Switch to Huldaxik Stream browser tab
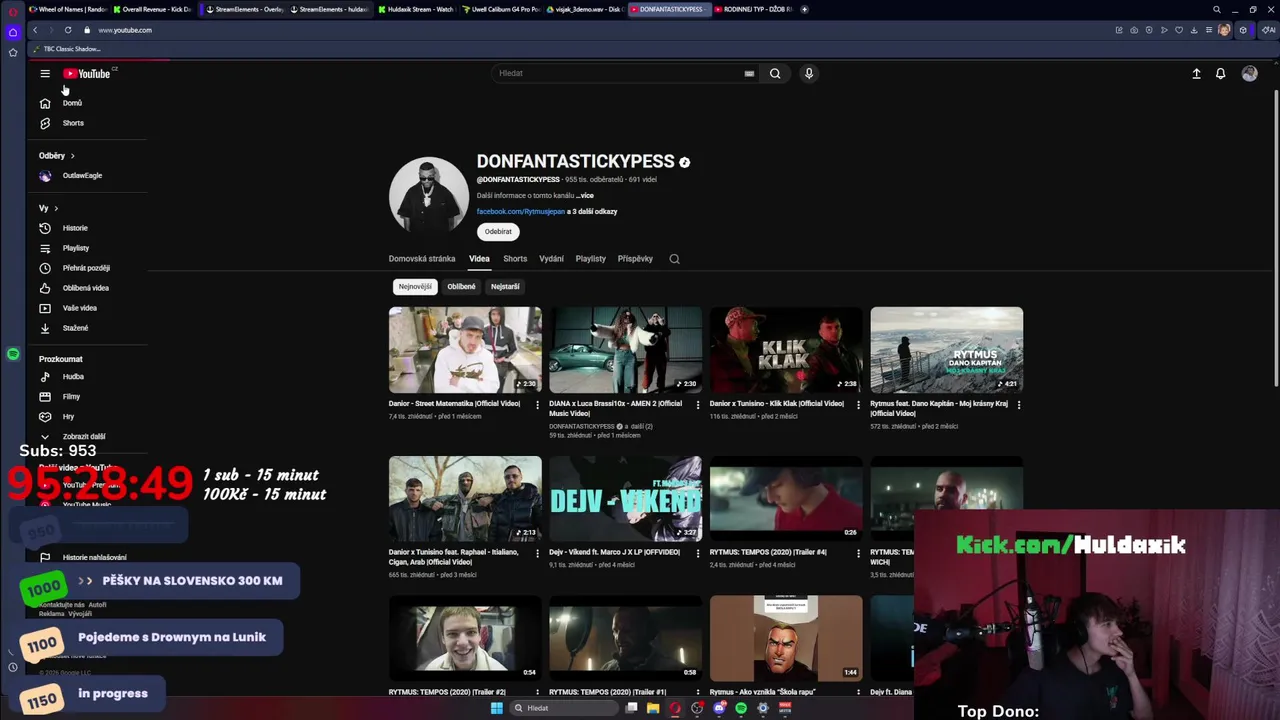 tap(415, 9)
